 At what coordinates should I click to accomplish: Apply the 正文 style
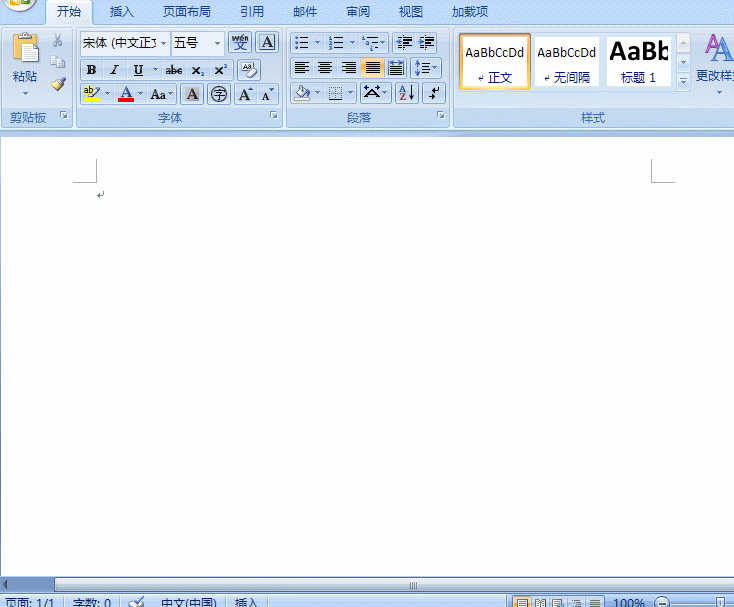[x=495, y=61]
